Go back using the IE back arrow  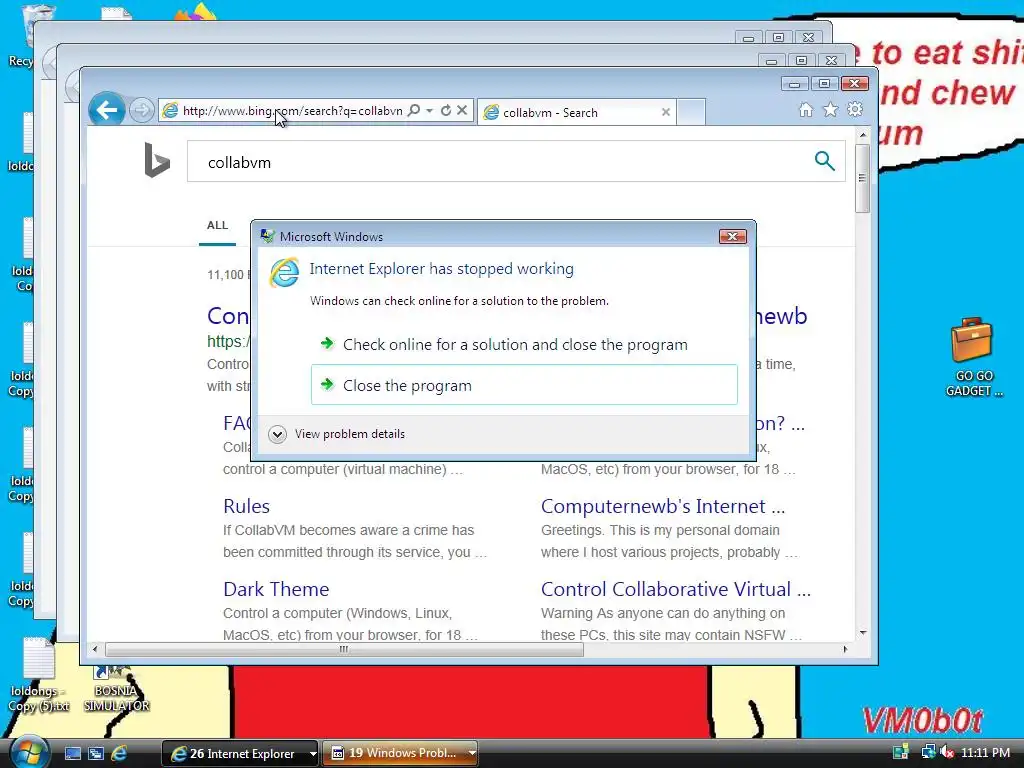tap(106, 110)
